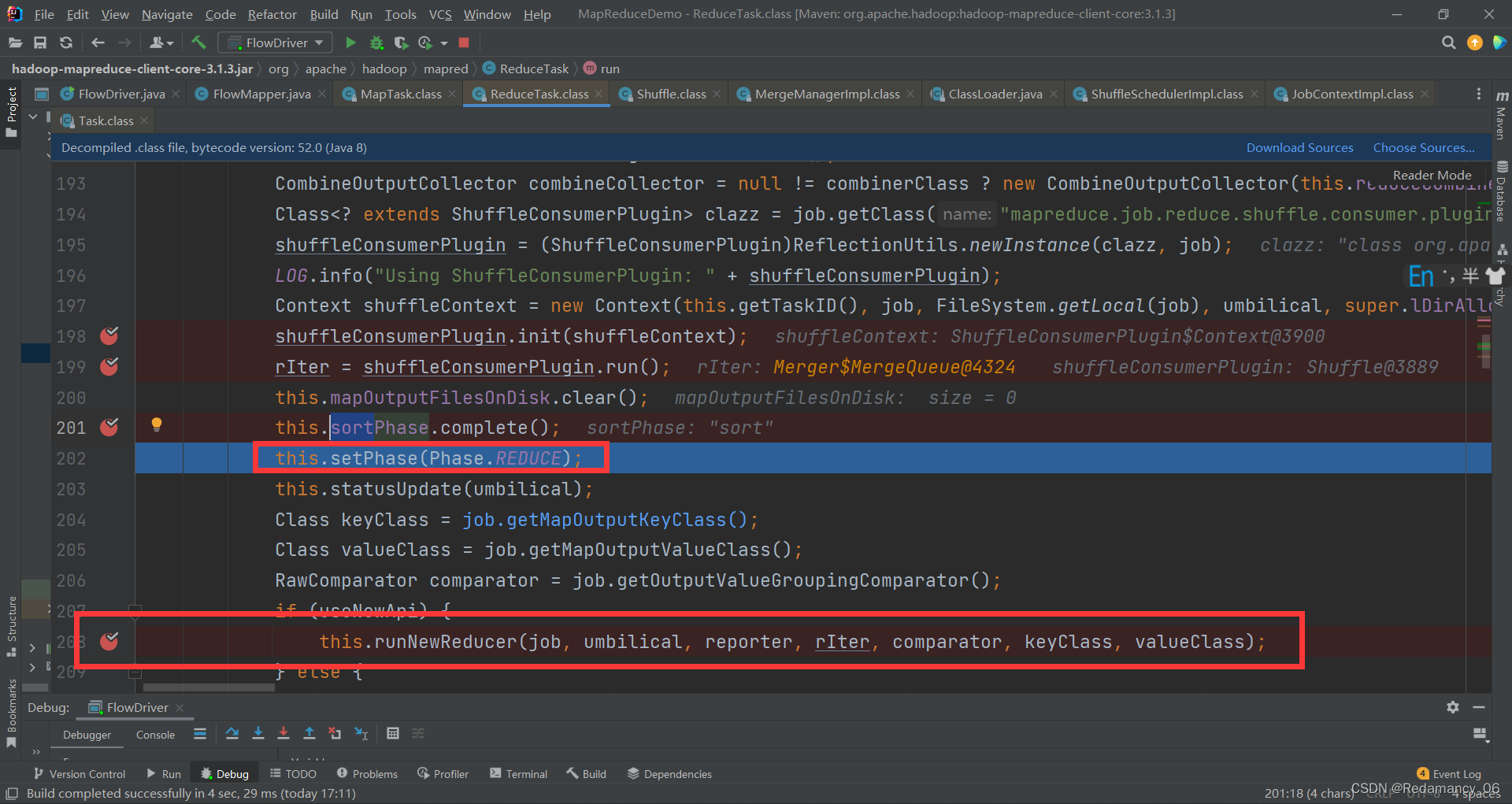The image size is (1512, 804).
Task: Click Step Into in debugger toolbar
Action: click(x=258, y=733)
